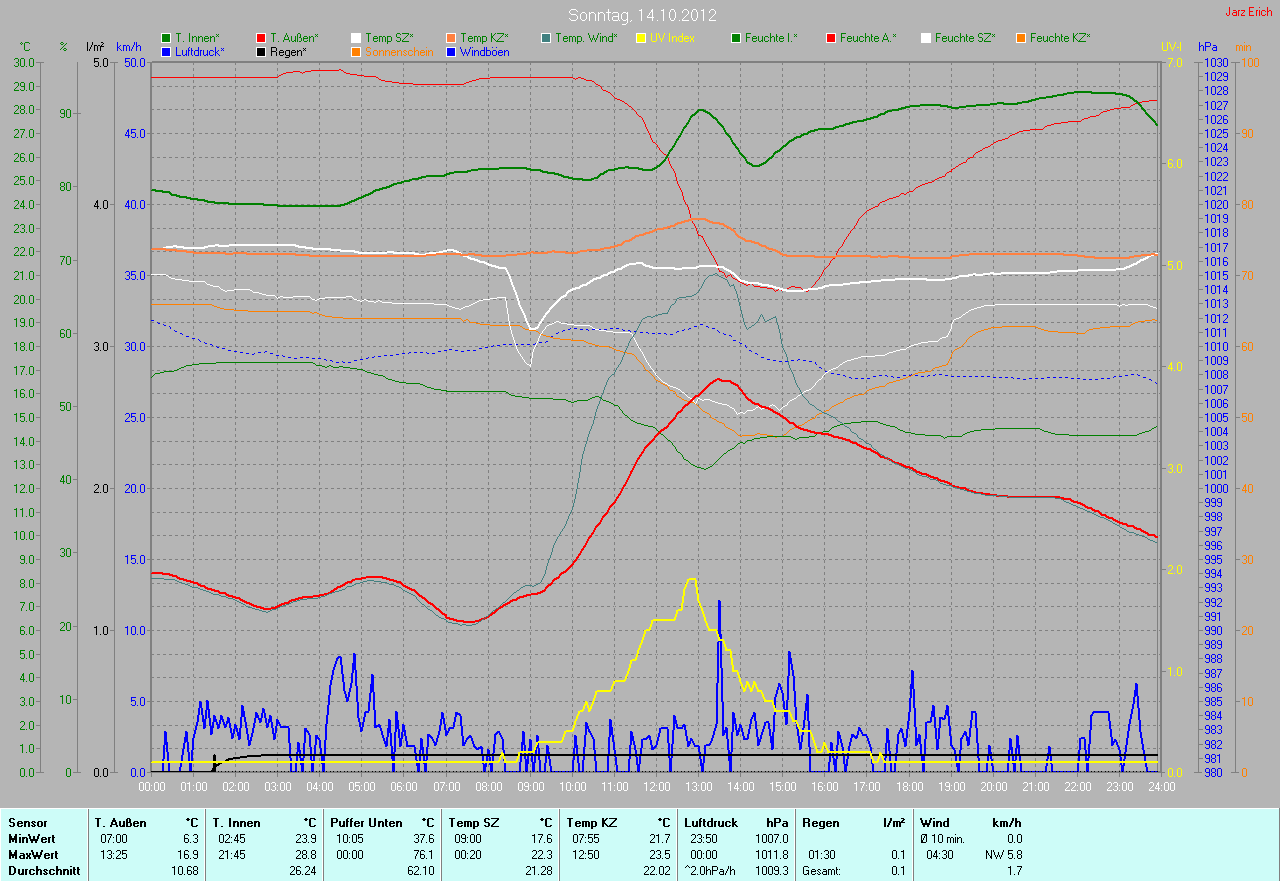Click the T. Innen column header in table
This screenshot has height=881, width=1280.
pyautogui.click(x=237, y=823)
